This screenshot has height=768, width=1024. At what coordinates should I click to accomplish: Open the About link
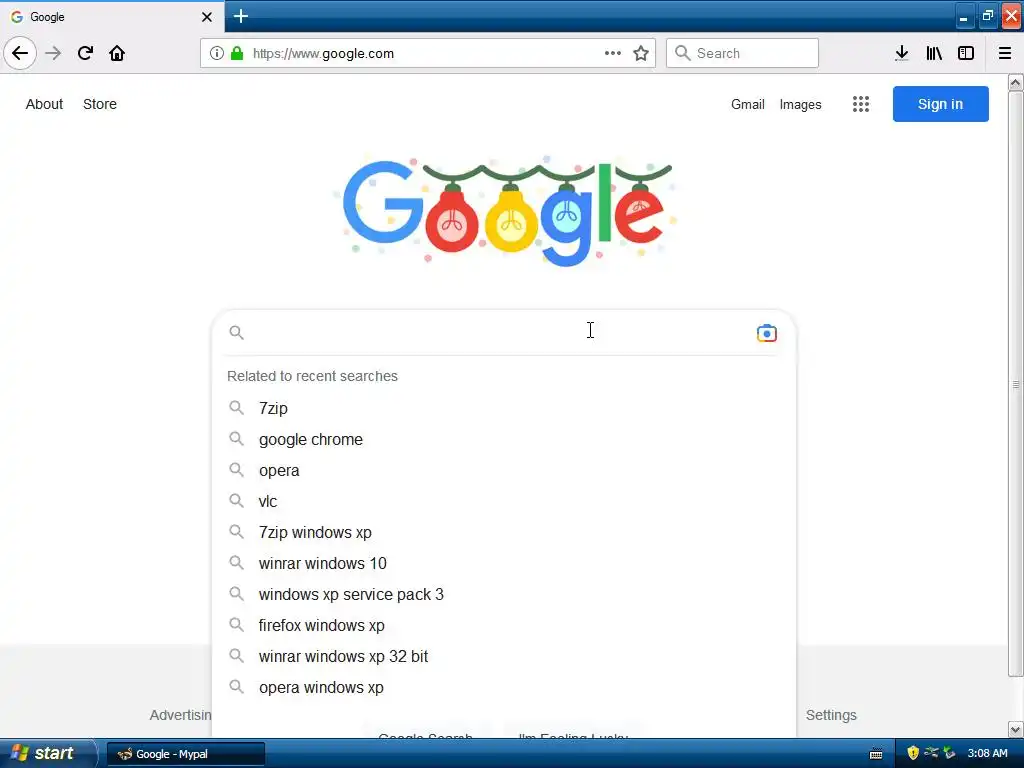pos(44,104)
